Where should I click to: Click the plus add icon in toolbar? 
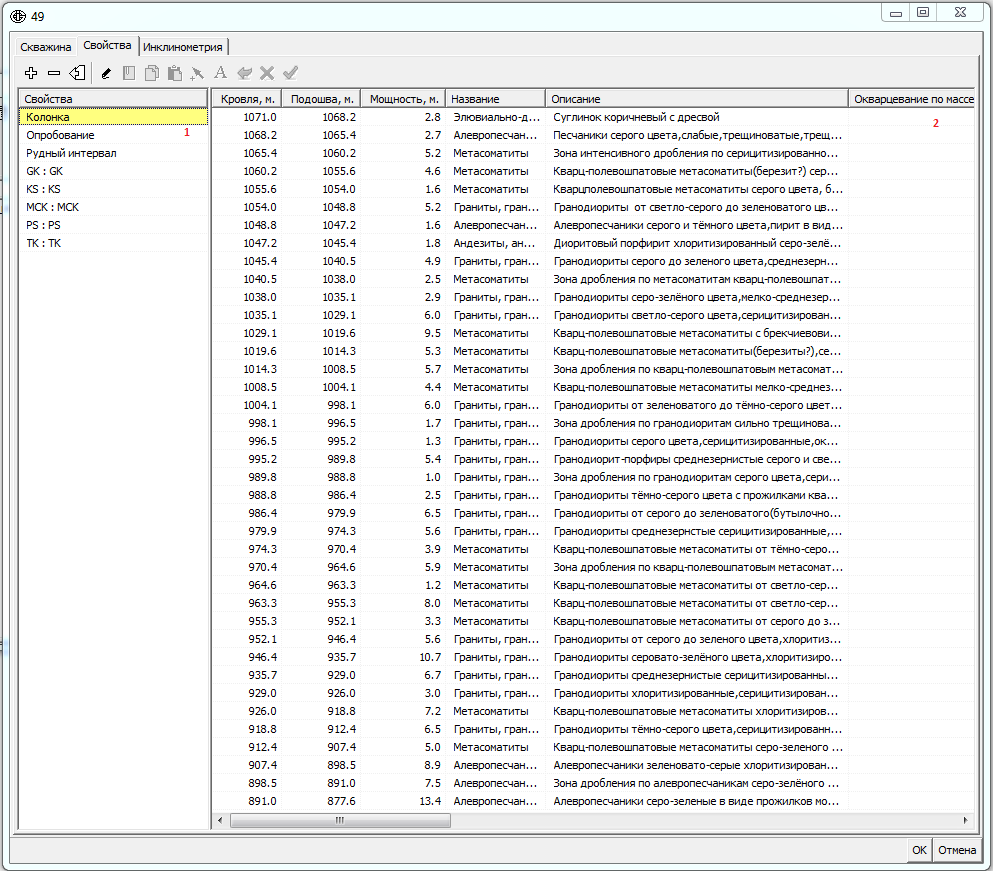30,73
